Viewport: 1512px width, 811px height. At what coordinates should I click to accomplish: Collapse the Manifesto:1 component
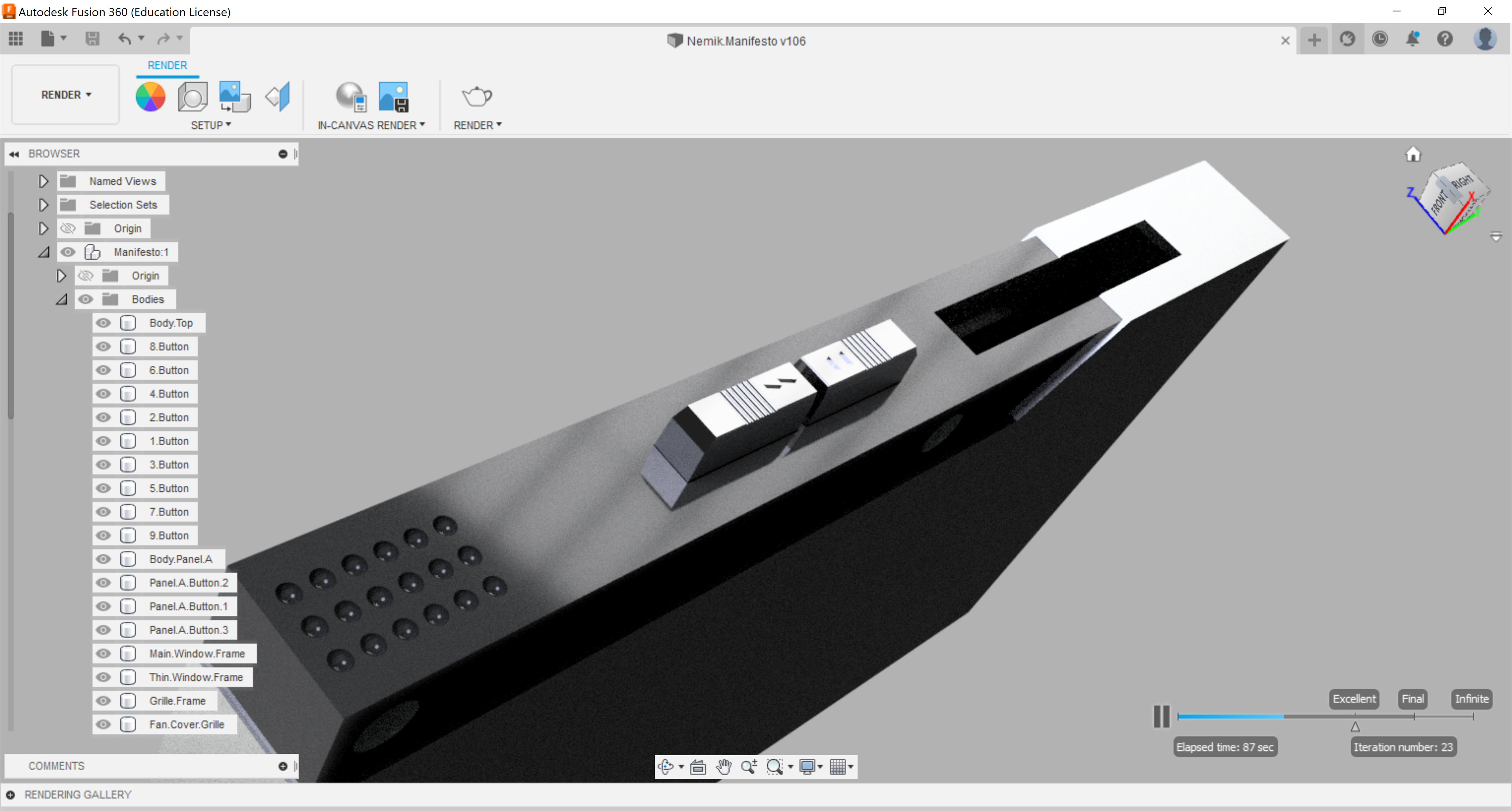(x=44, y=252)
